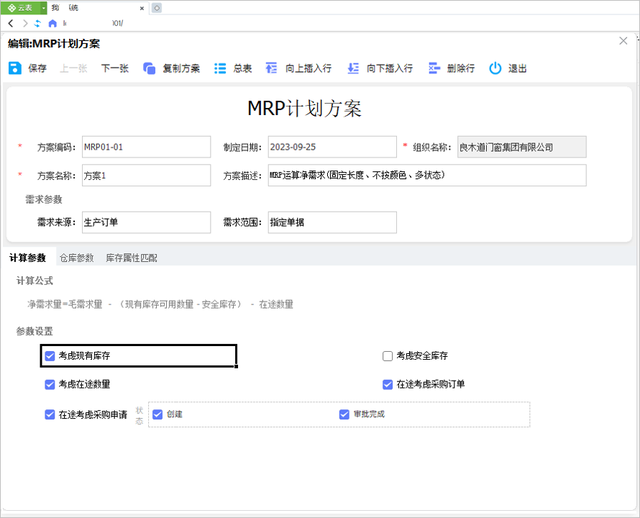640x518 pixels.
Task: Click the 组织名称 field
Action: pos(522,147)
